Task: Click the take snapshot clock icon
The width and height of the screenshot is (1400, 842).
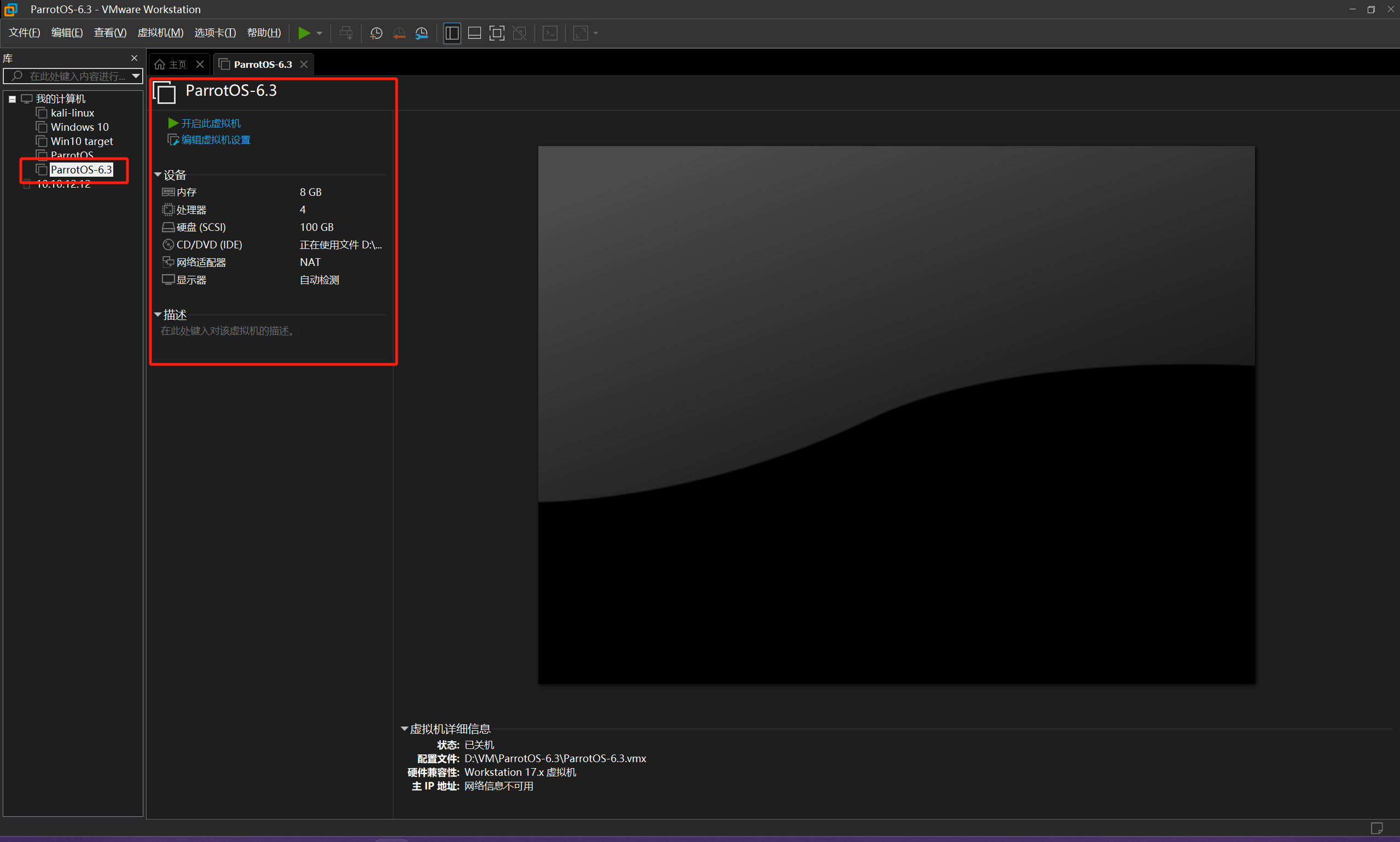Action: (375, 33)
